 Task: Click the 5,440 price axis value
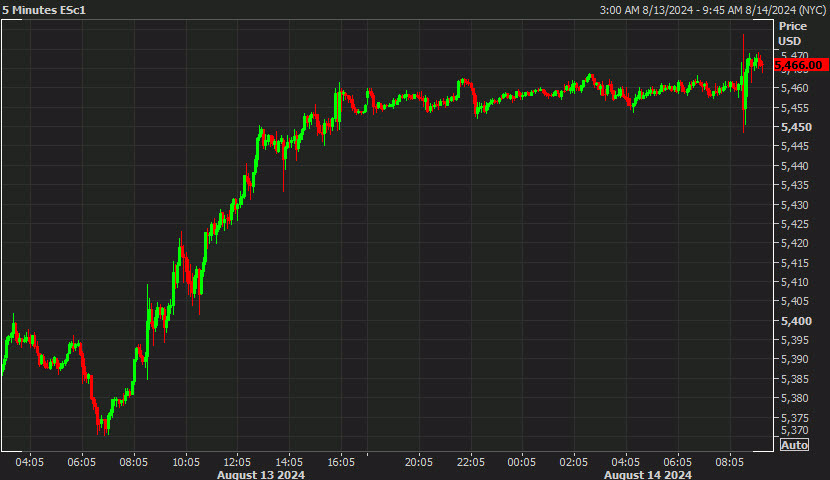tap(795, 166)
